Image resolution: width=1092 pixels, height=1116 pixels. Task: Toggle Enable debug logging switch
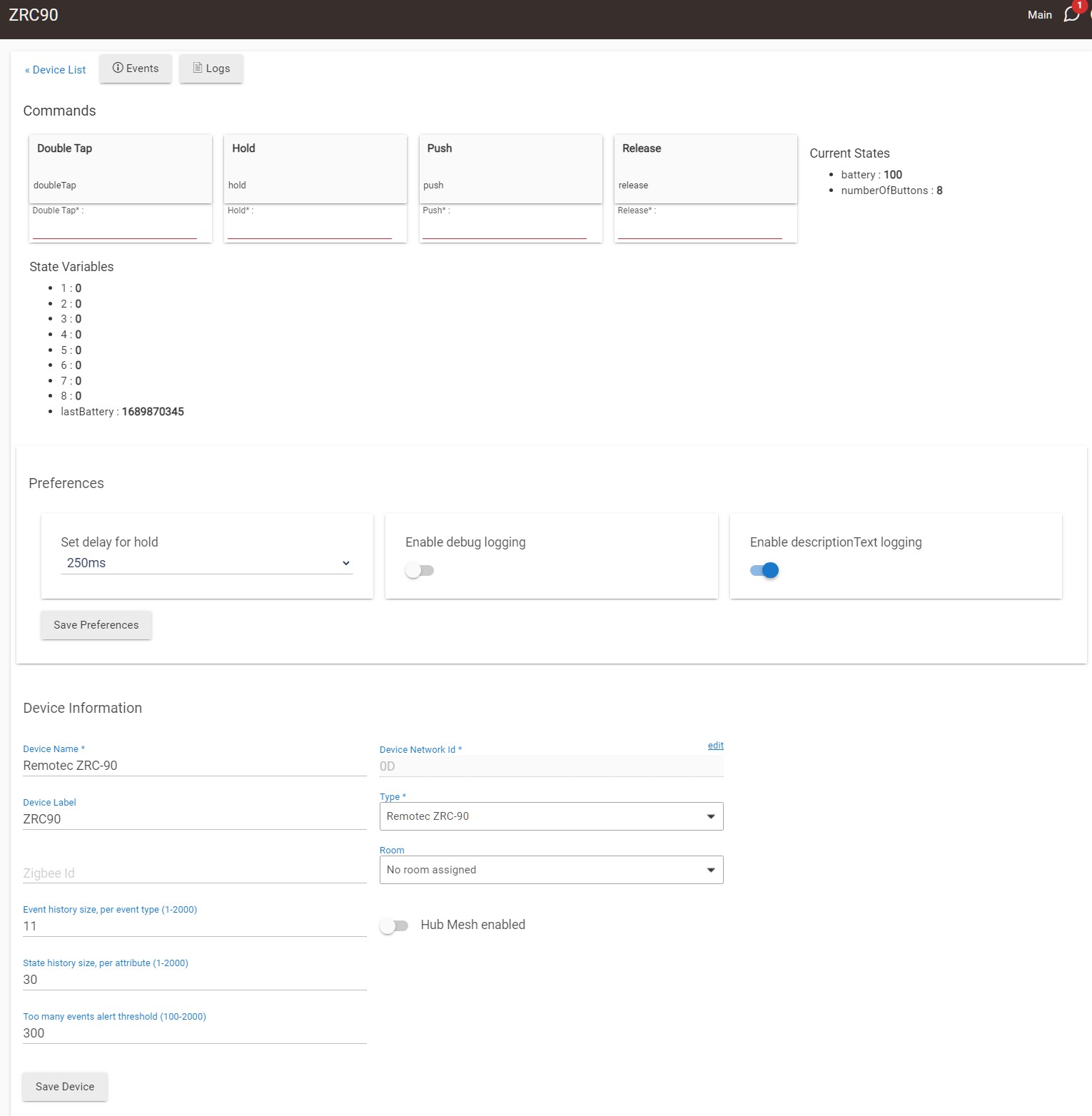click(419, 570)
